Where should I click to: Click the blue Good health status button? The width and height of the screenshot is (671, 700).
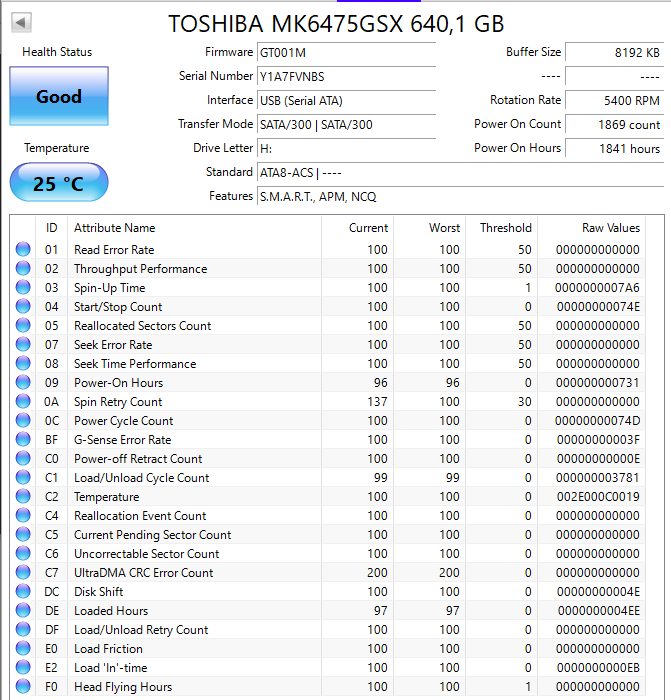click(59, 97)
